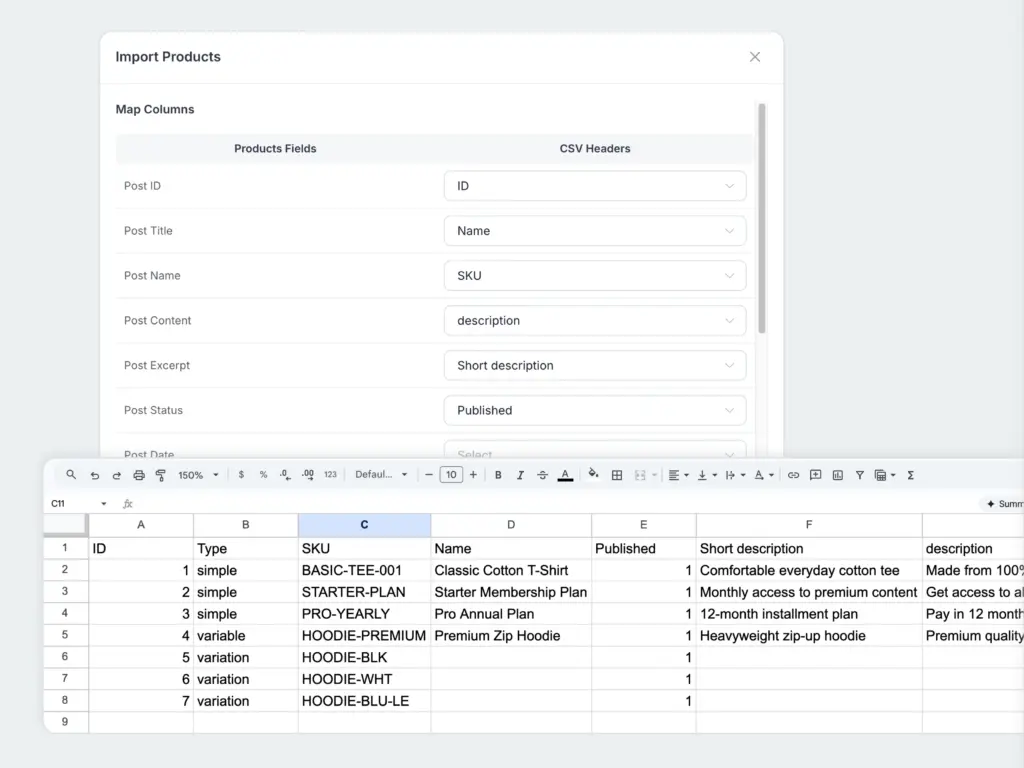Viewport: 1024px width, 768px height.
Task: Open the text rotation dropdown
Action: 764,475
